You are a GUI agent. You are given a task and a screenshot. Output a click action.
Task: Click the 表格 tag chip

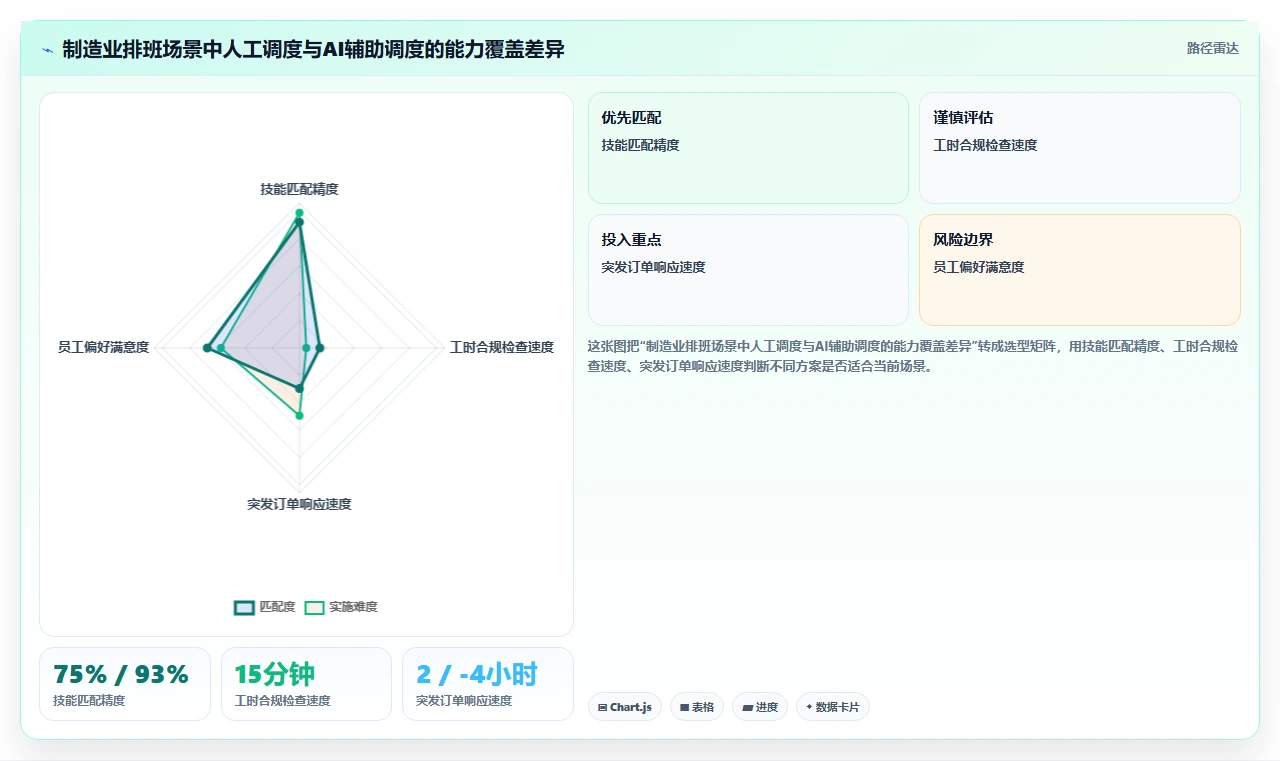697,707
